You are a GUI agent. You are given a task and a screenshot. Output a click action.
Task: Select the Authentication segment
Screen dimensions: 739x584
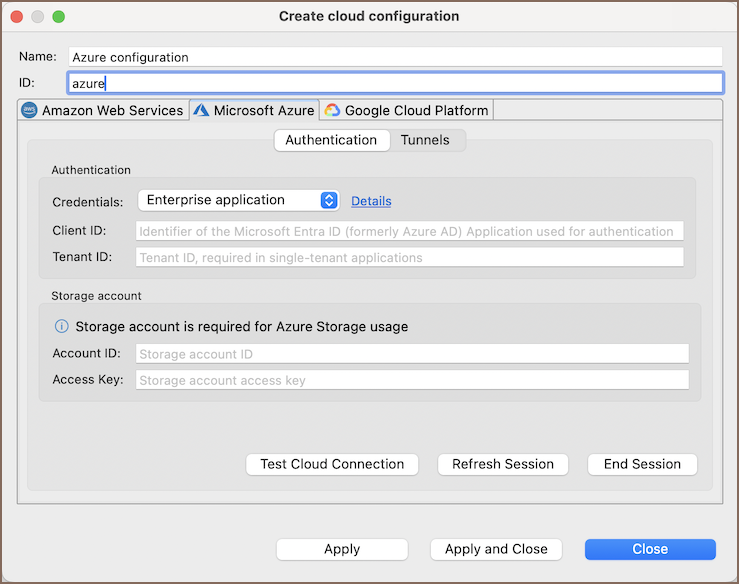pyautogui.click(x=331, y=140)
